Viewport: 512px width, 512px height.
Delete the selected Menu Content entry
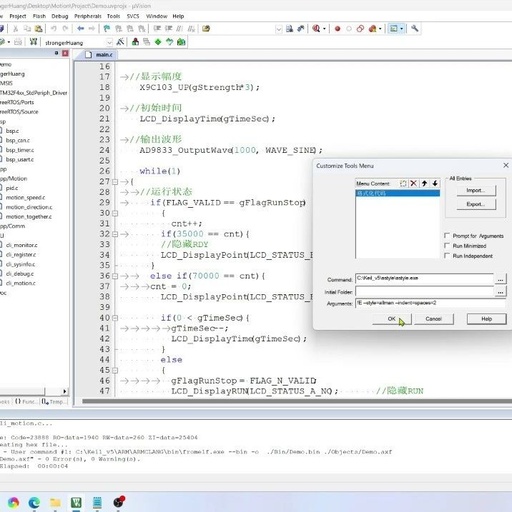coord(414,183)
